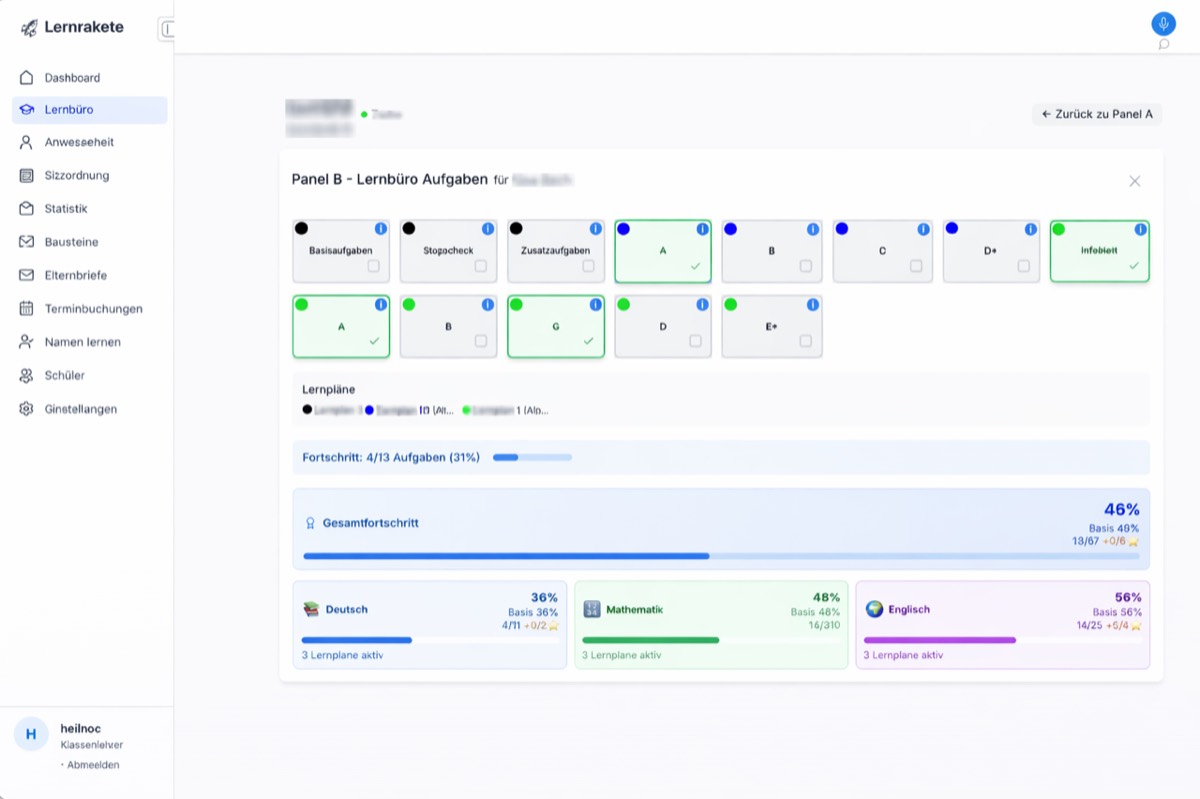
Task: Click the microphone icon in top bar
Action: pos(1163,24)
